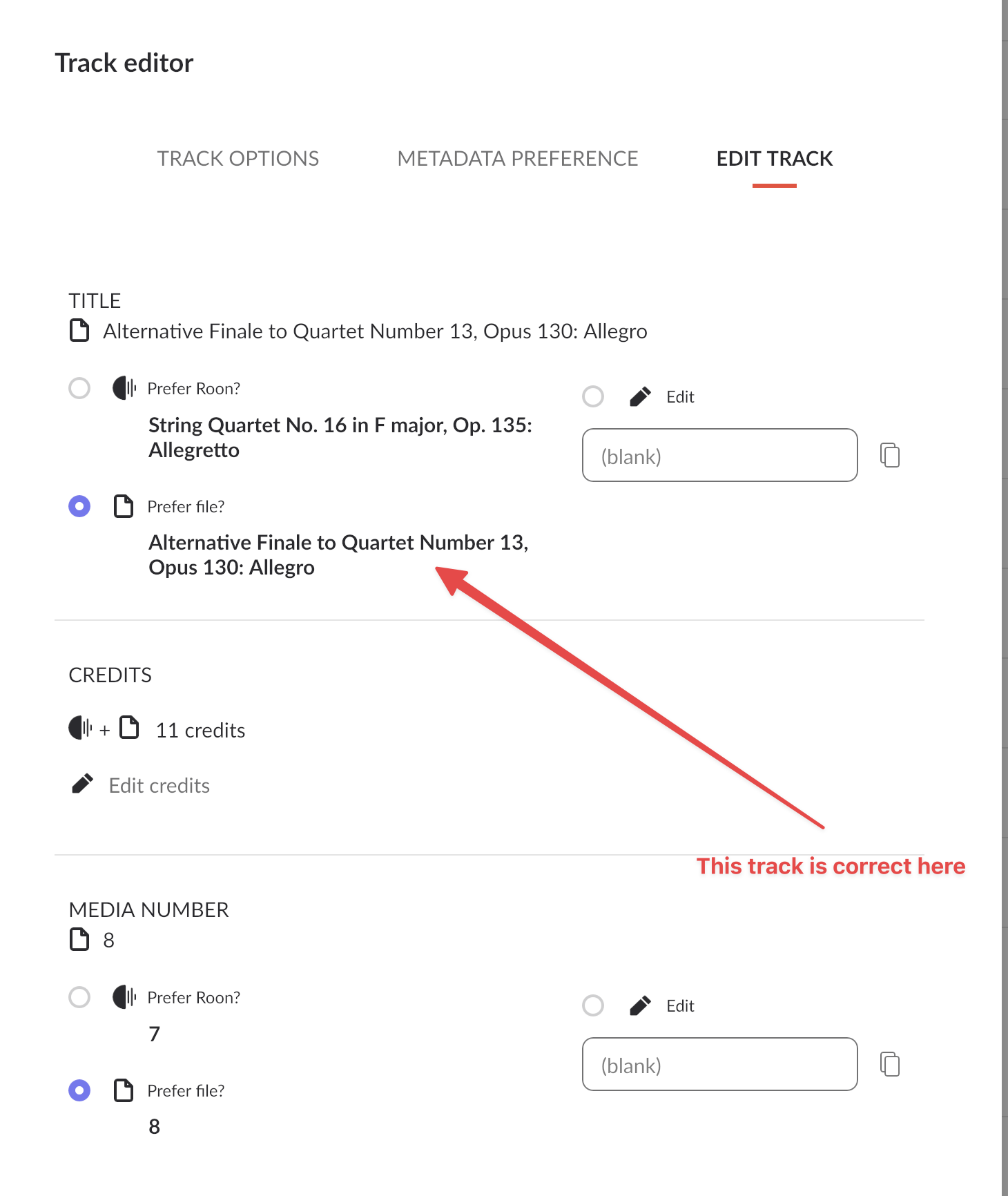Viewport: 1008px width, 1196px height.
Task: Click the Roon icon in Credits section
Action: pos(80,728)
